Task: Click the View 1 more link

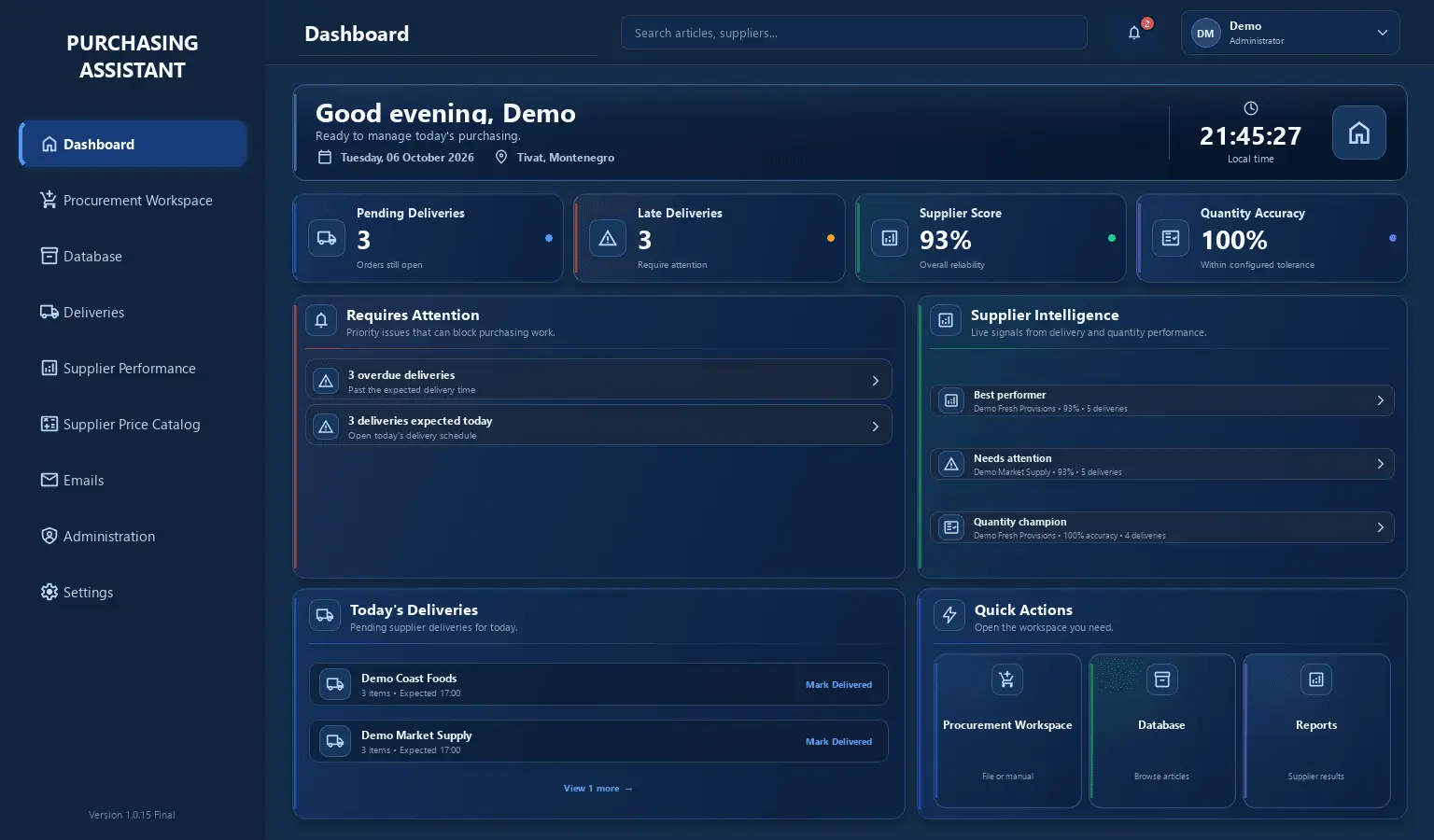Action: 598,789
